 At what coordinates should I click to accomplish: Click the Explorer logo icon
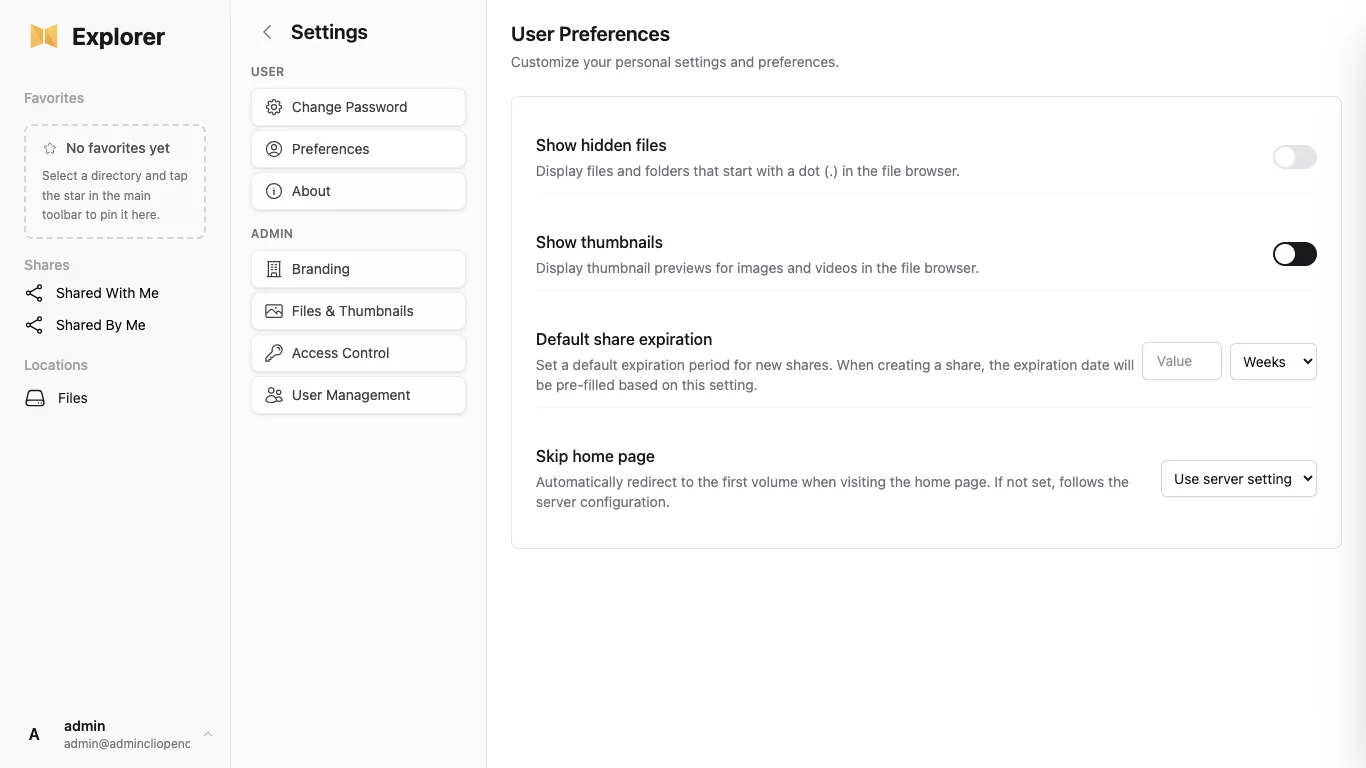tap(44, 37)
